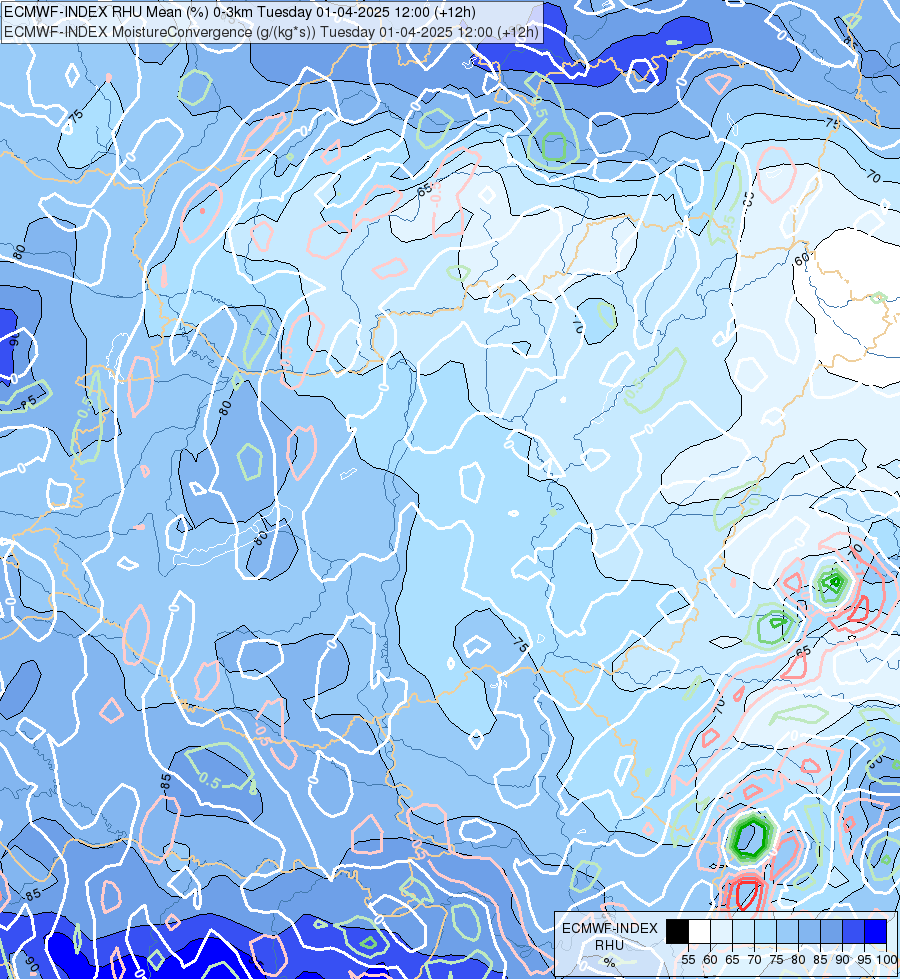
Task: Pick the white 55-60 legend swatch
Action: pos(699,932)
